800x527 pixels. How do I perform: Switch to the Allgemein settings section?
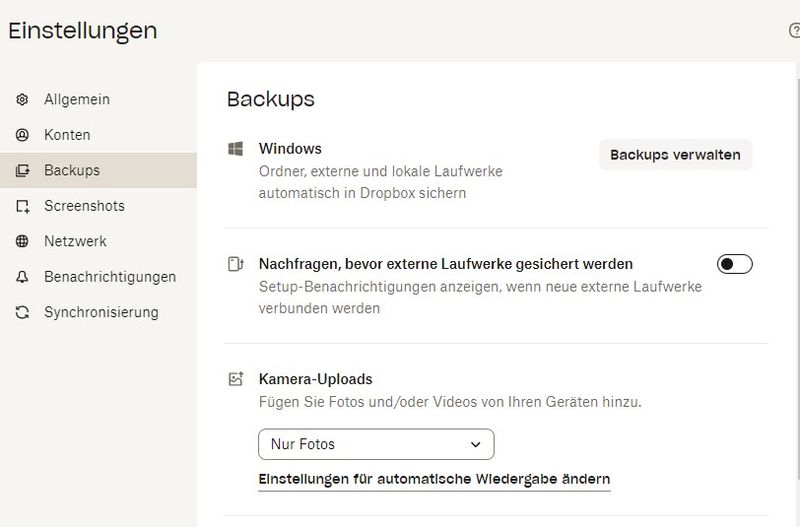tap(77, 100)
